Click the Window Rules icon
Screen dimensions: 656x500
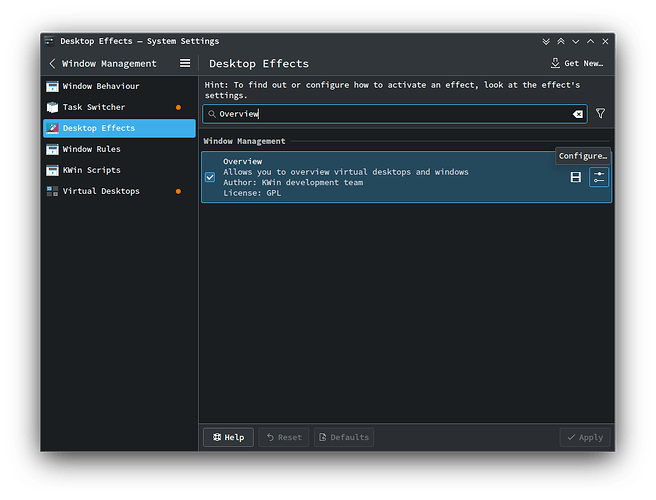pyautogui.click(x=52, y=149)
